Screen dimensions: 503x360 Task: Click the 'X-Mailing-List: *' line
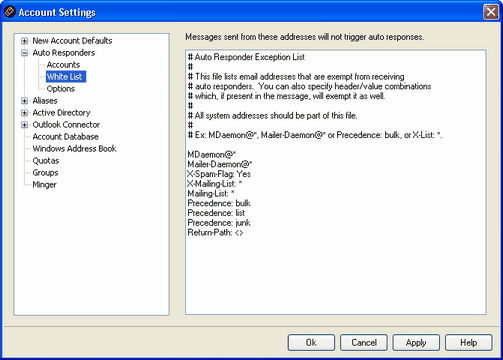point(215,184)
